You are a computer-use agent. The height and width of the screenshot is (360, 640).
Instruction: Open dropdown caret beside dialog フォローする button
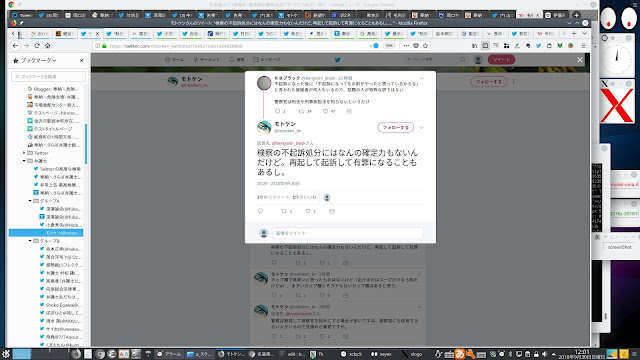(x=422, y=128)
